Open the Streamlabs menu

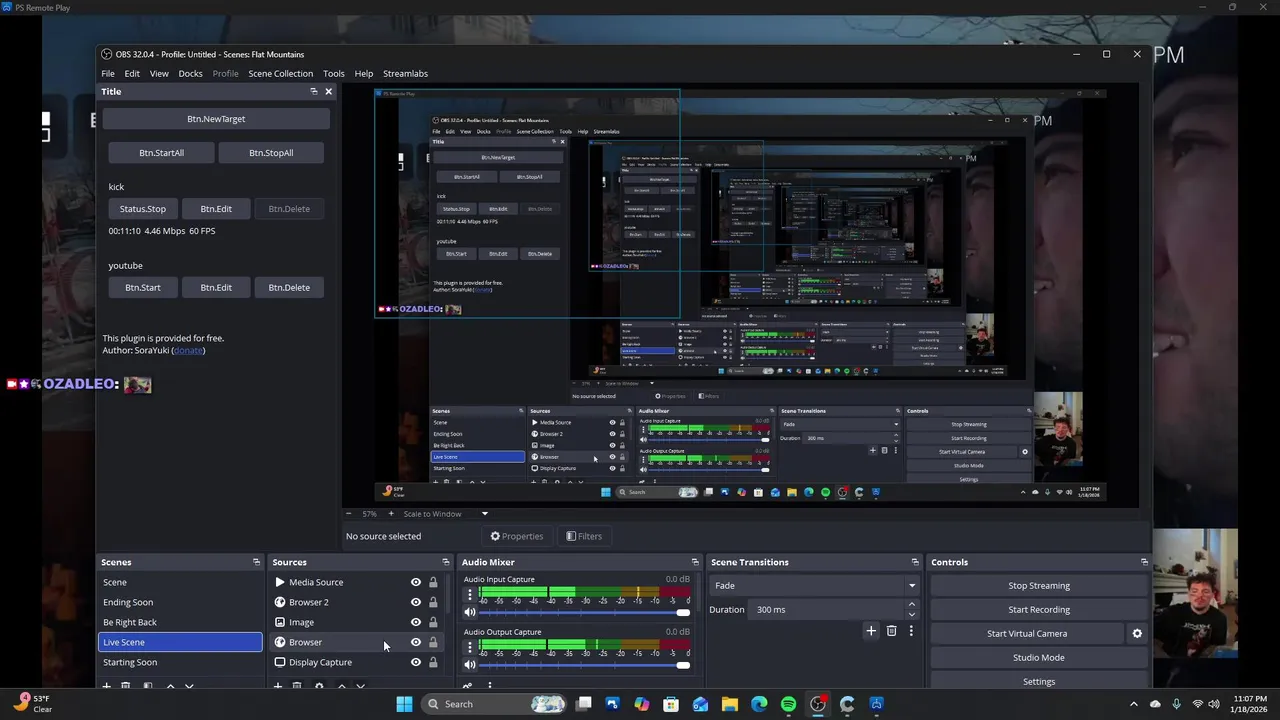pyautogui.click(x=405, y=73)
